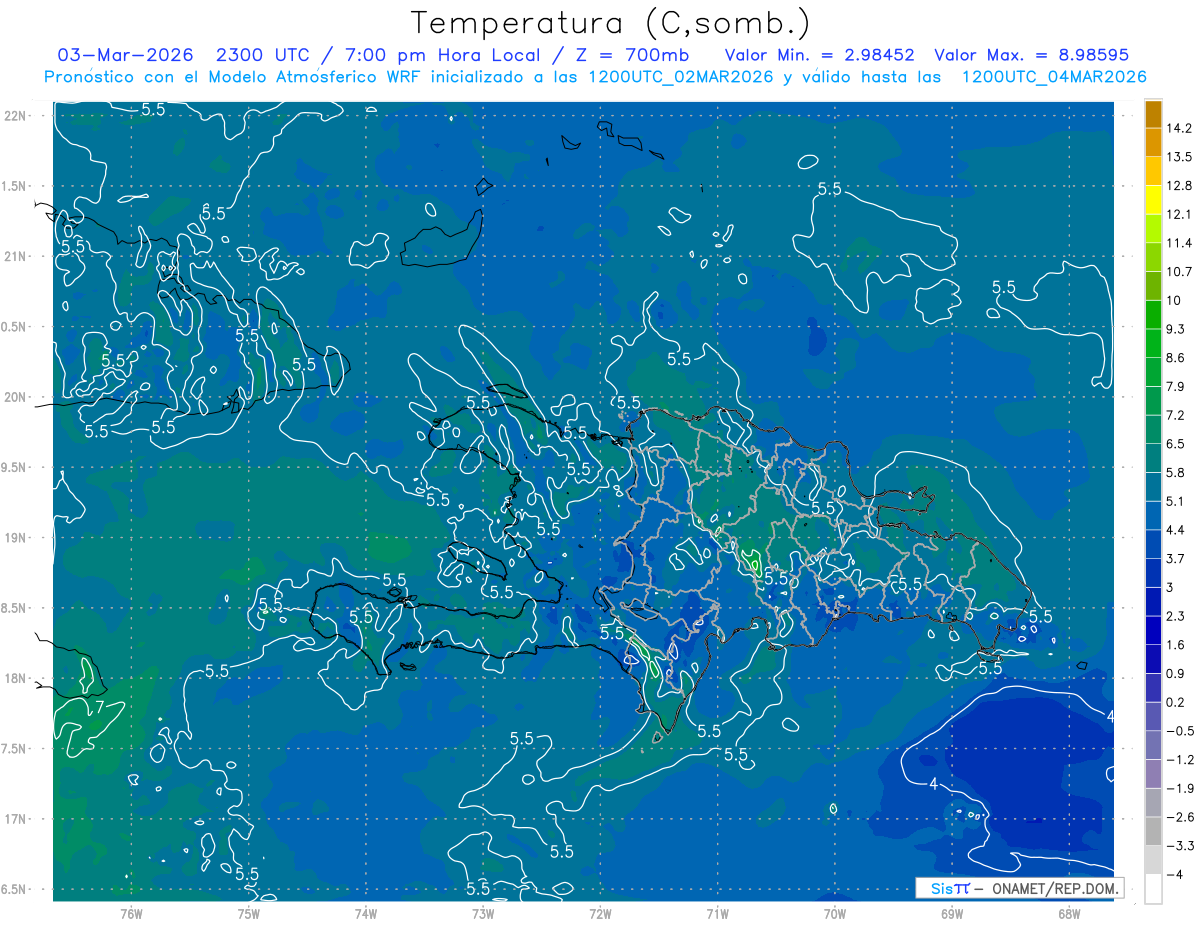Image resolution: width=1200 pixels, height=927 pixels.
Task: Click longitude label "69W"
Action: 952,914
